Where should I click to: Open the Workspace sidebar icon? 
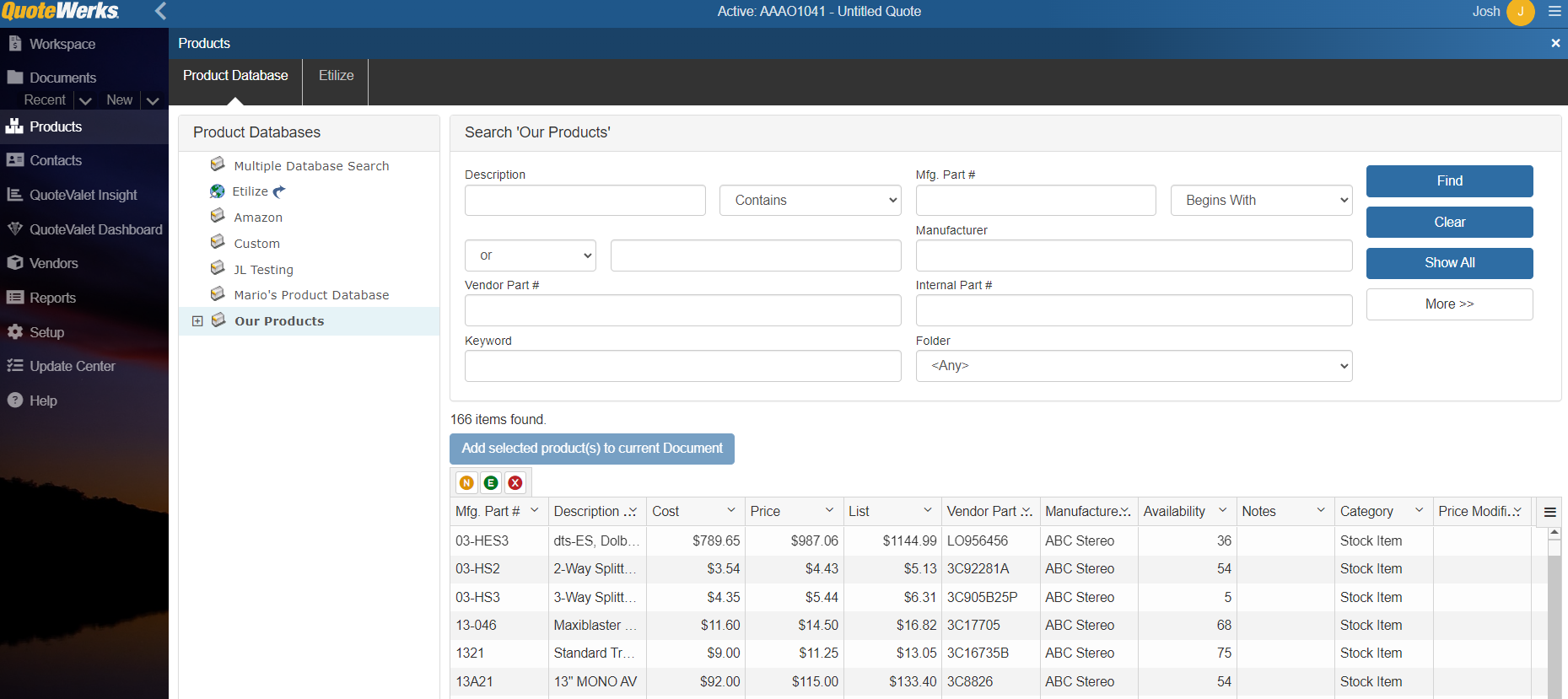(x=14, y=43)
